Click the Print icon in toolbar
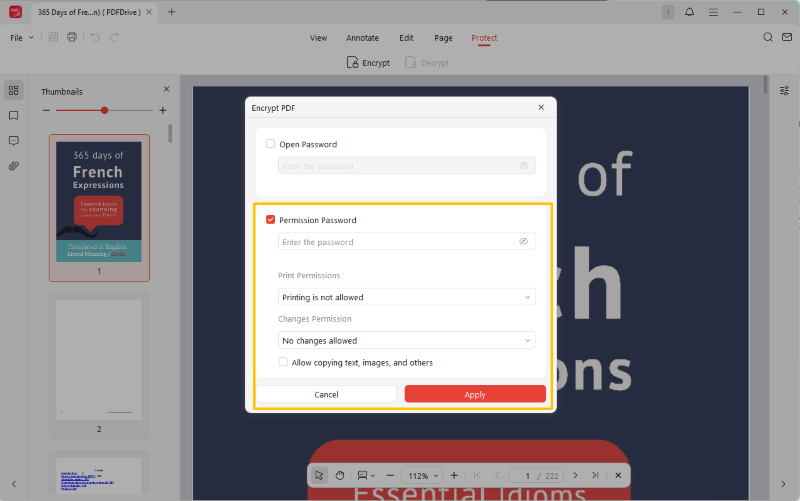This screenshot has width=800, height=501. [72, 37]
